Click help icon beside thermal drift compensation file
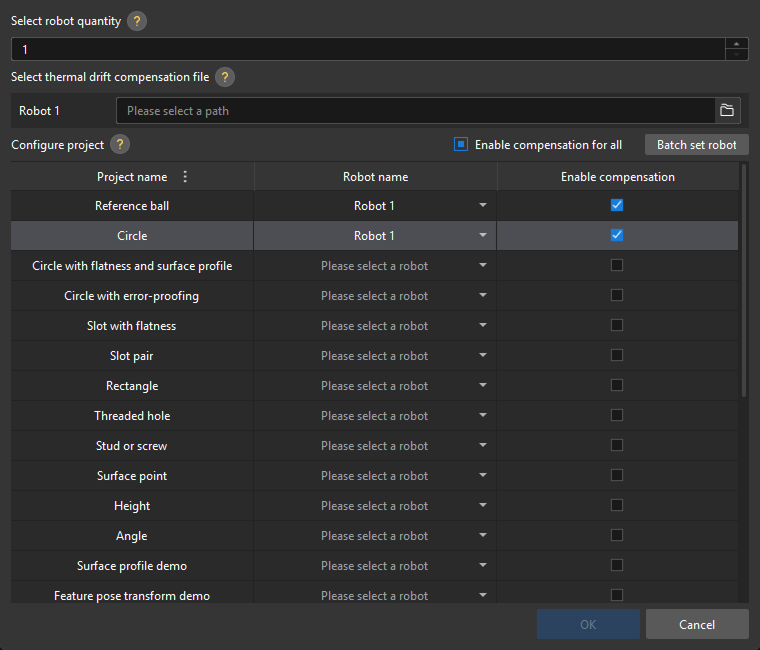 pyautogui.click(x=225, y=77)
